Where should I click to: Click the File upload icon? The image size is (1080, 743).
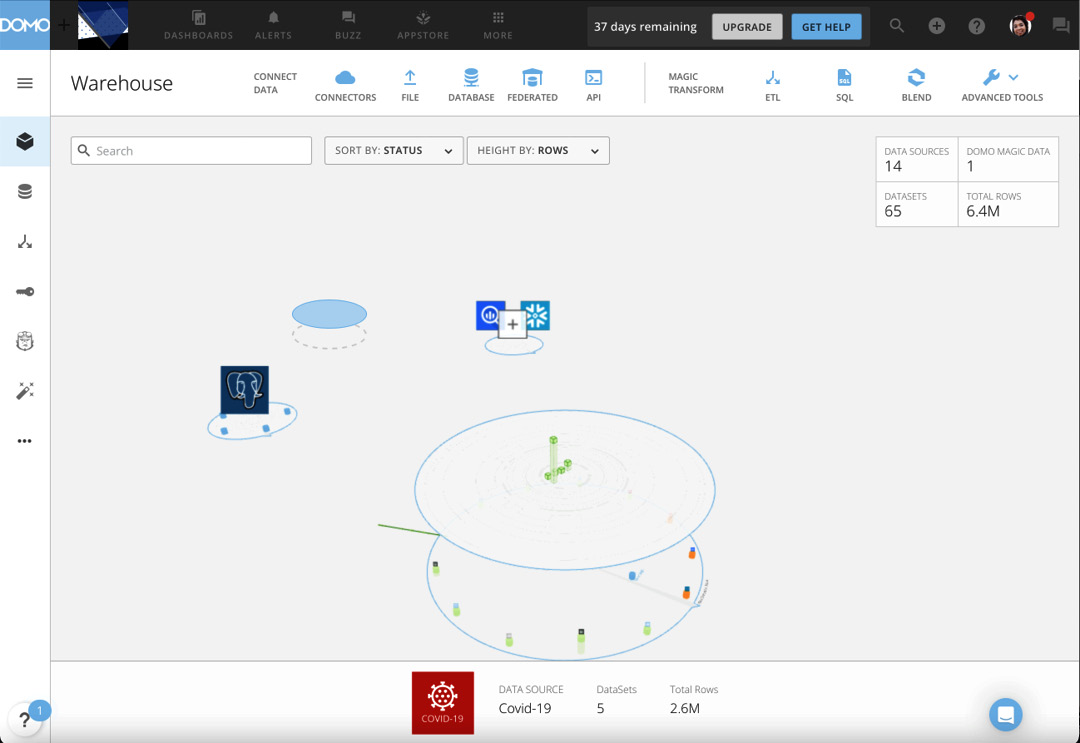click(410, 85)
